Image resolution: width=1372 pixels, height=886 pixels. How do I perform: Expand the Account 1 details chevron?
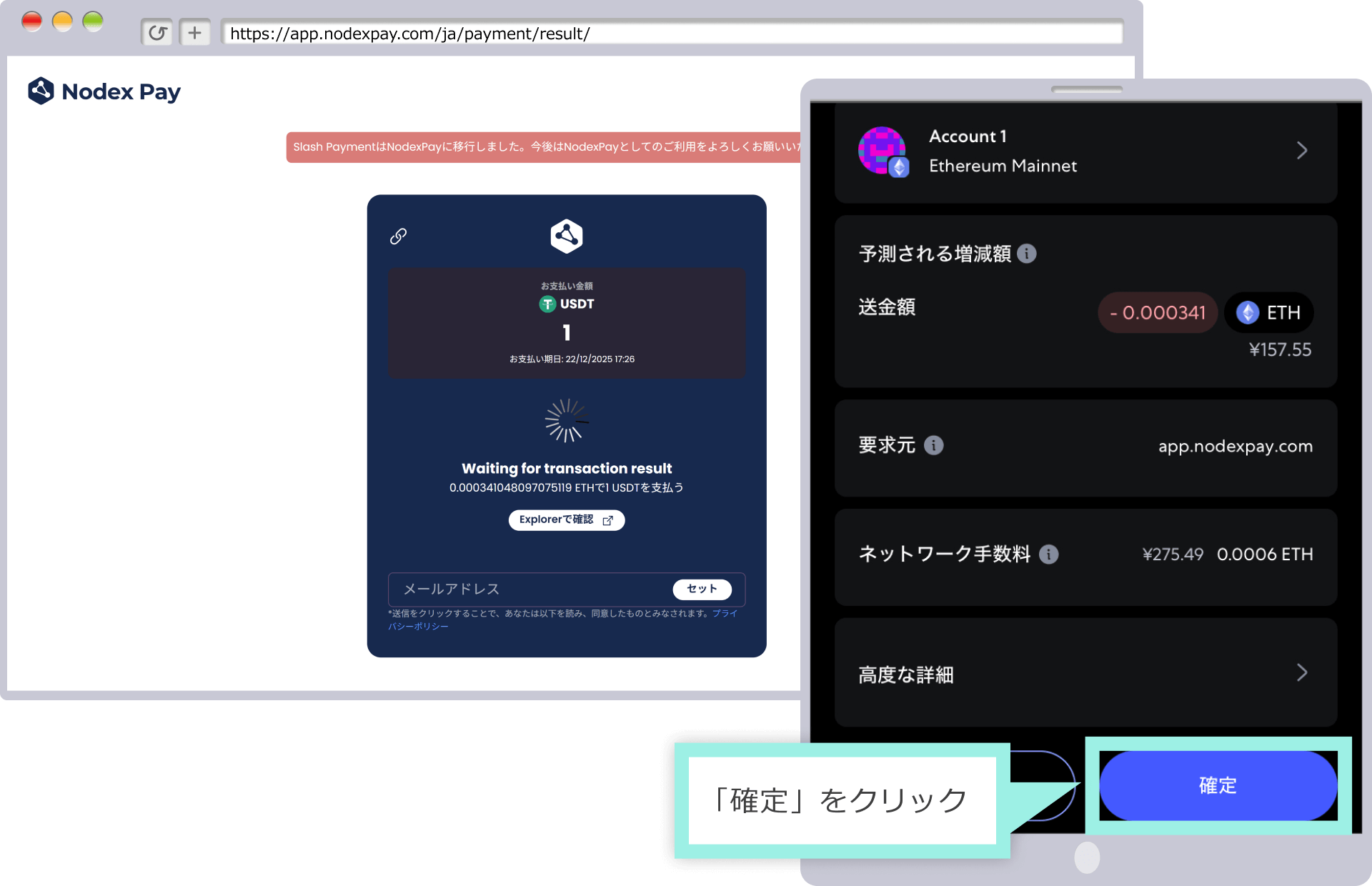coord(1303,151)
